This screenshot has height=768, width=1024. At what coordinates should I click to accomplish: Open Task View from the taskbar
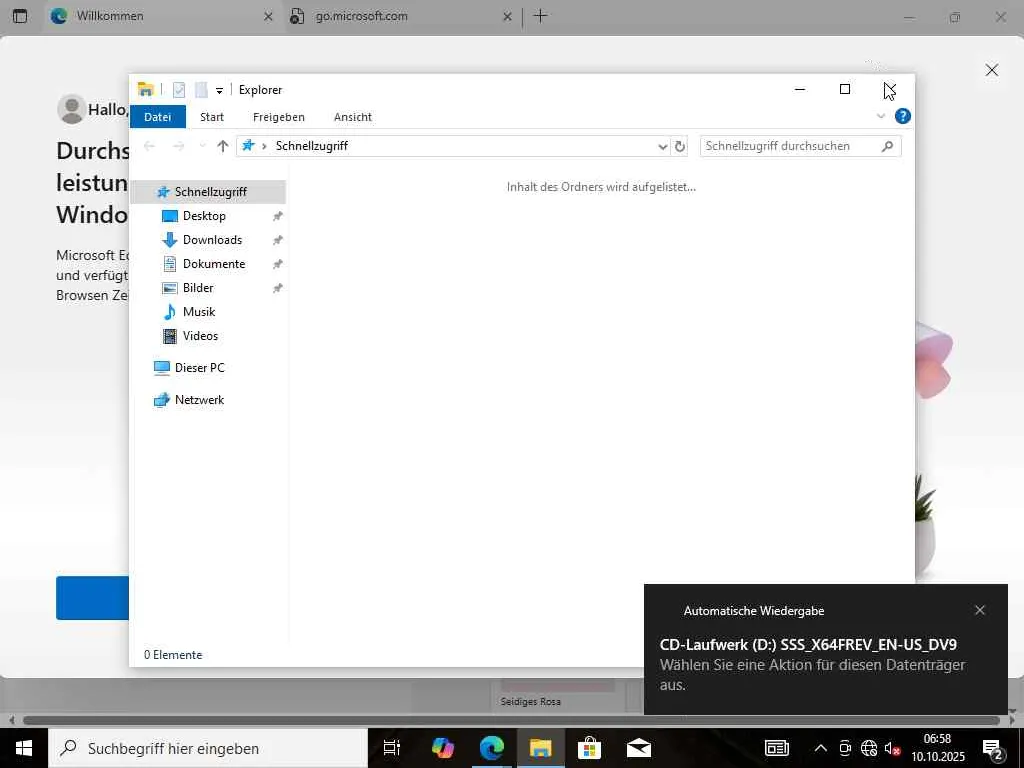point(392,748)
